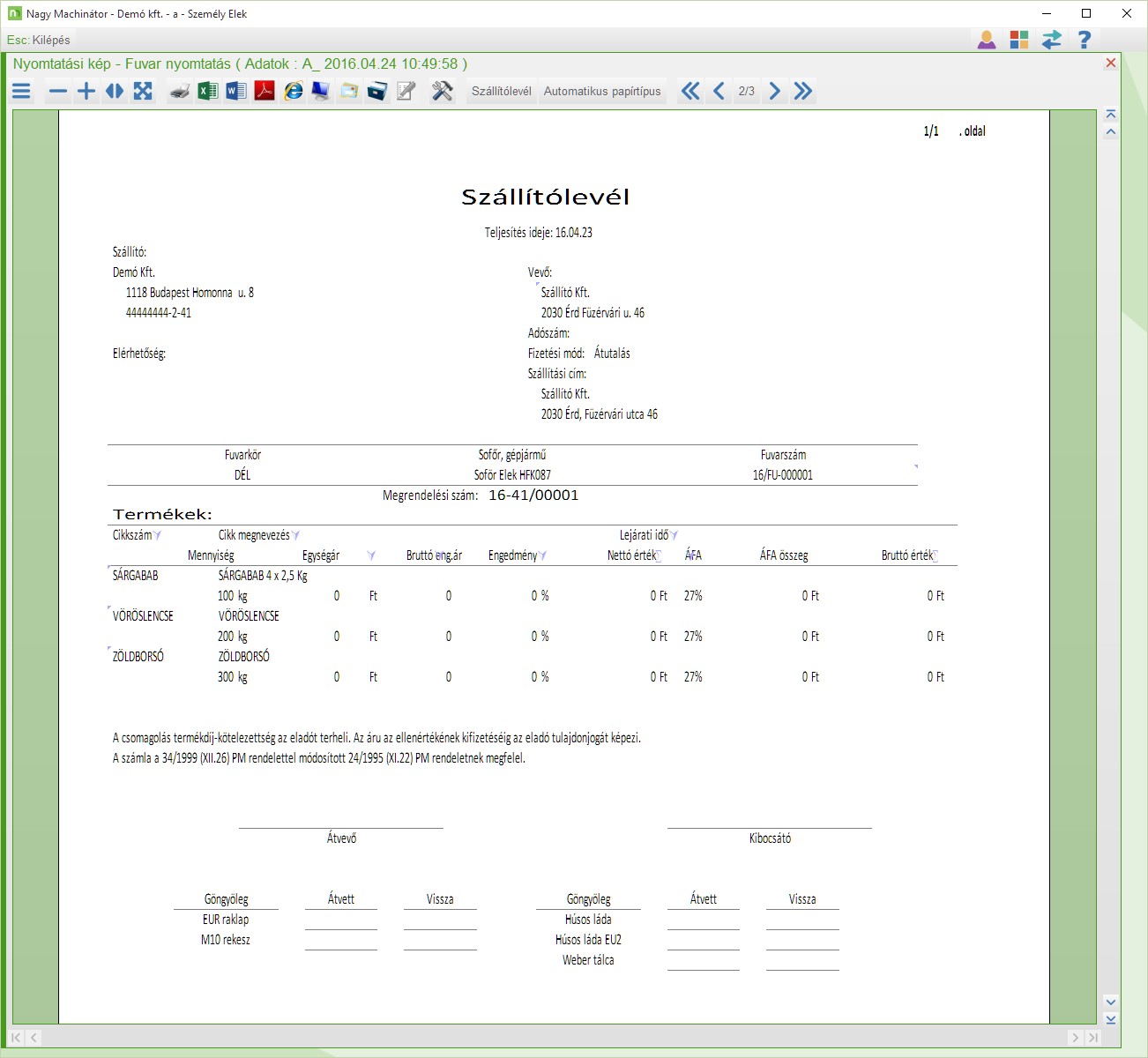Fit the preview to page width
Viewport: 1148px width, 1058px height.
pos(115,91)
